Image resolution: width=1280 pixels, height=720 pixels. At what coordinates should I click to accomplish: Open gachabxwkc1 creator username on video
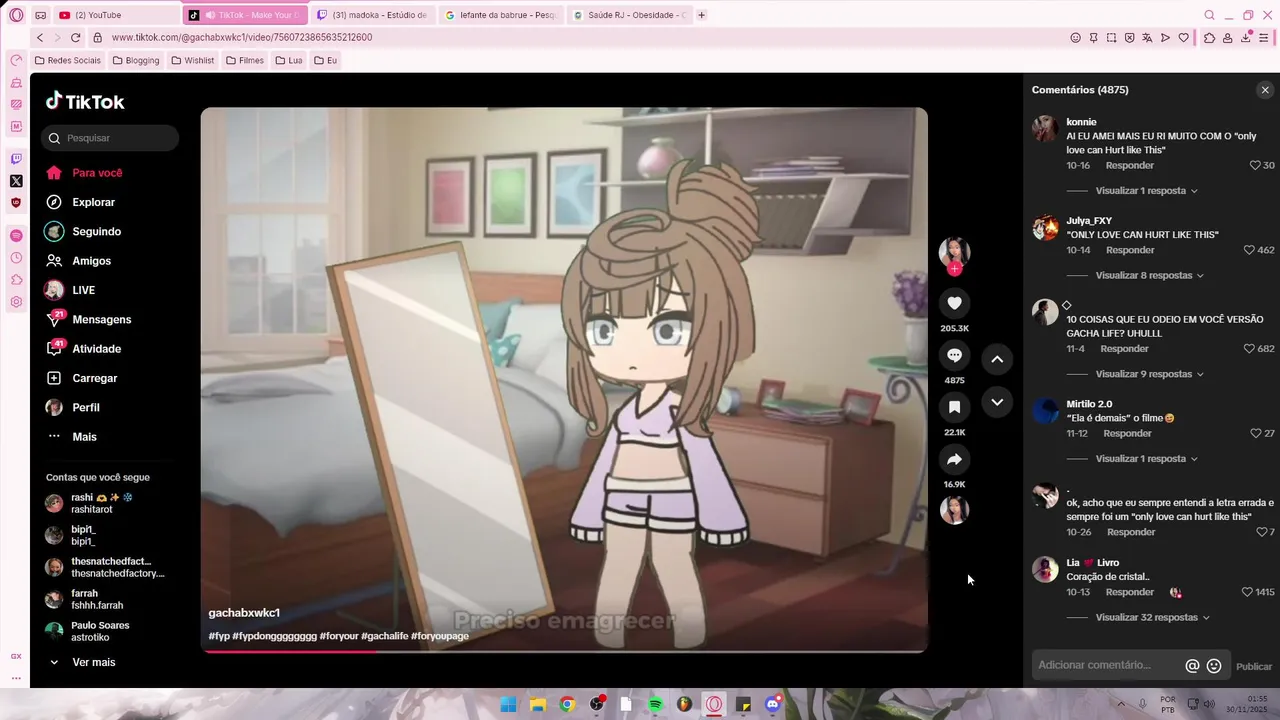pos(244,613)
